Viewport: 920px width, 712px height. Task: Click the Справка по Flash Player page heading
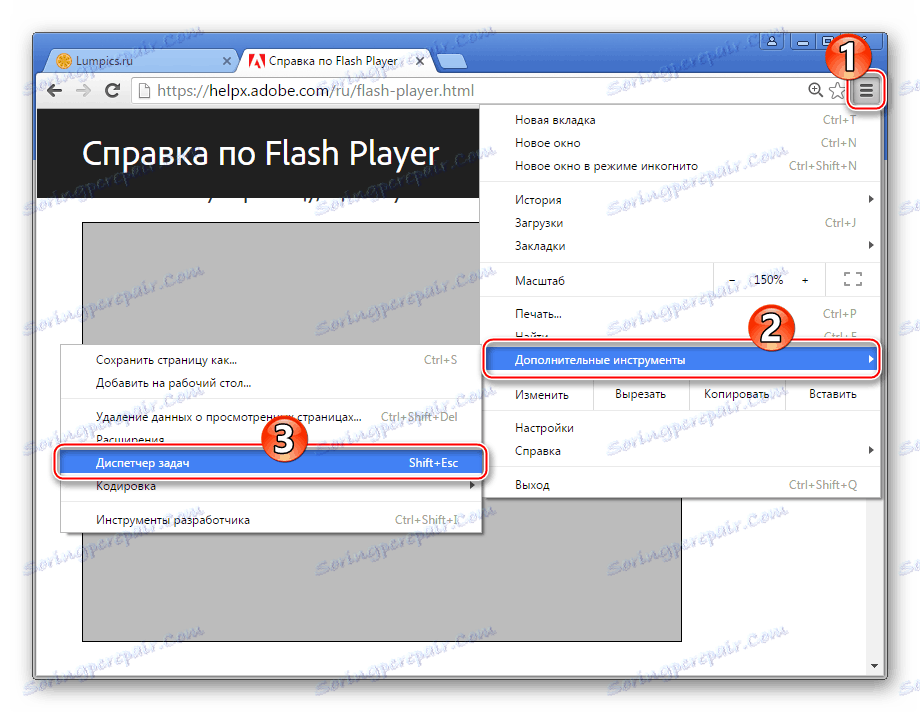[x=261, y=154]
